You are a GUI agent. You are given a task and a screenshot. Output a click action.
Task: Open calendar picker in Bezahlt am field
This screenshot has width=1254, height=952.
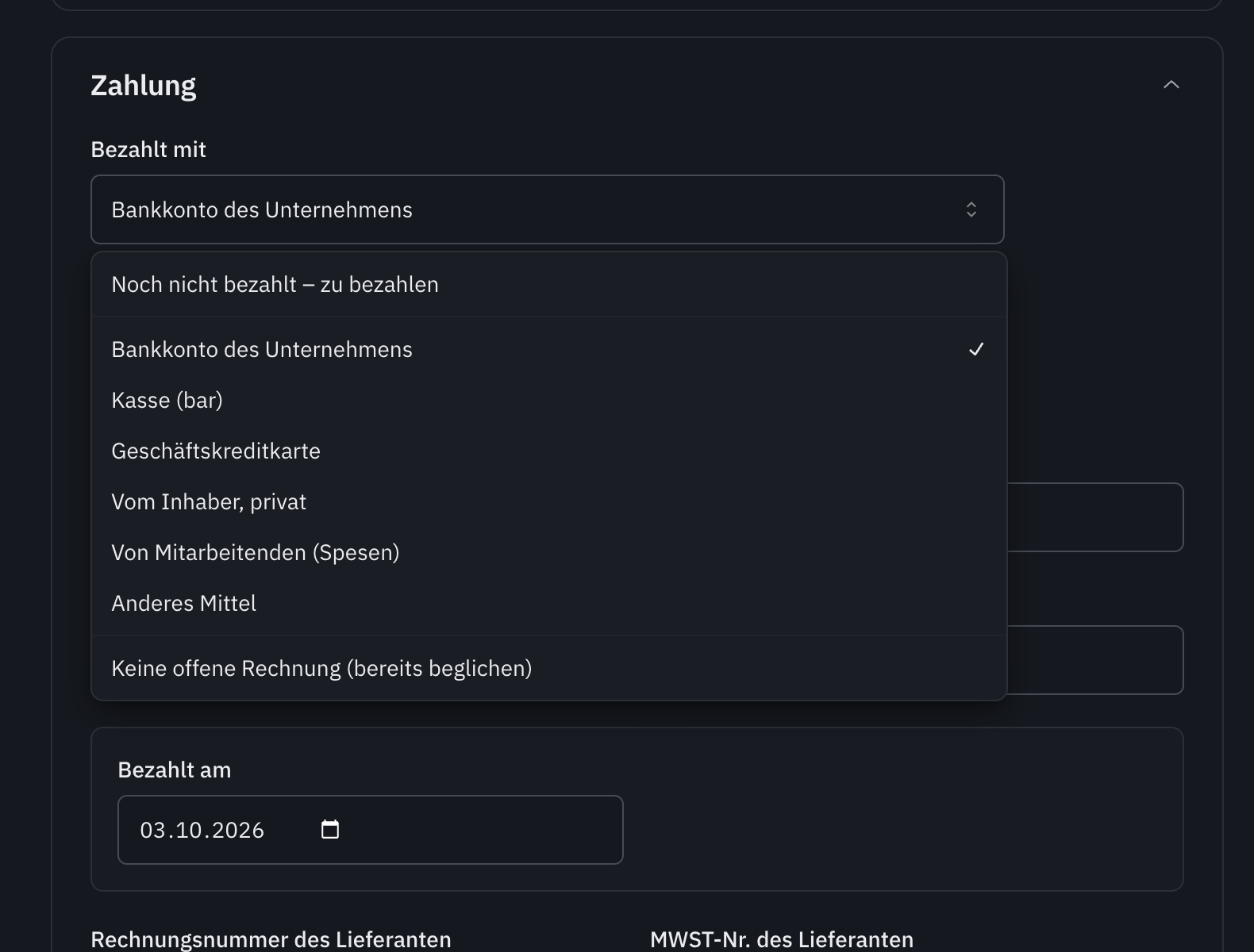[330, 830]
